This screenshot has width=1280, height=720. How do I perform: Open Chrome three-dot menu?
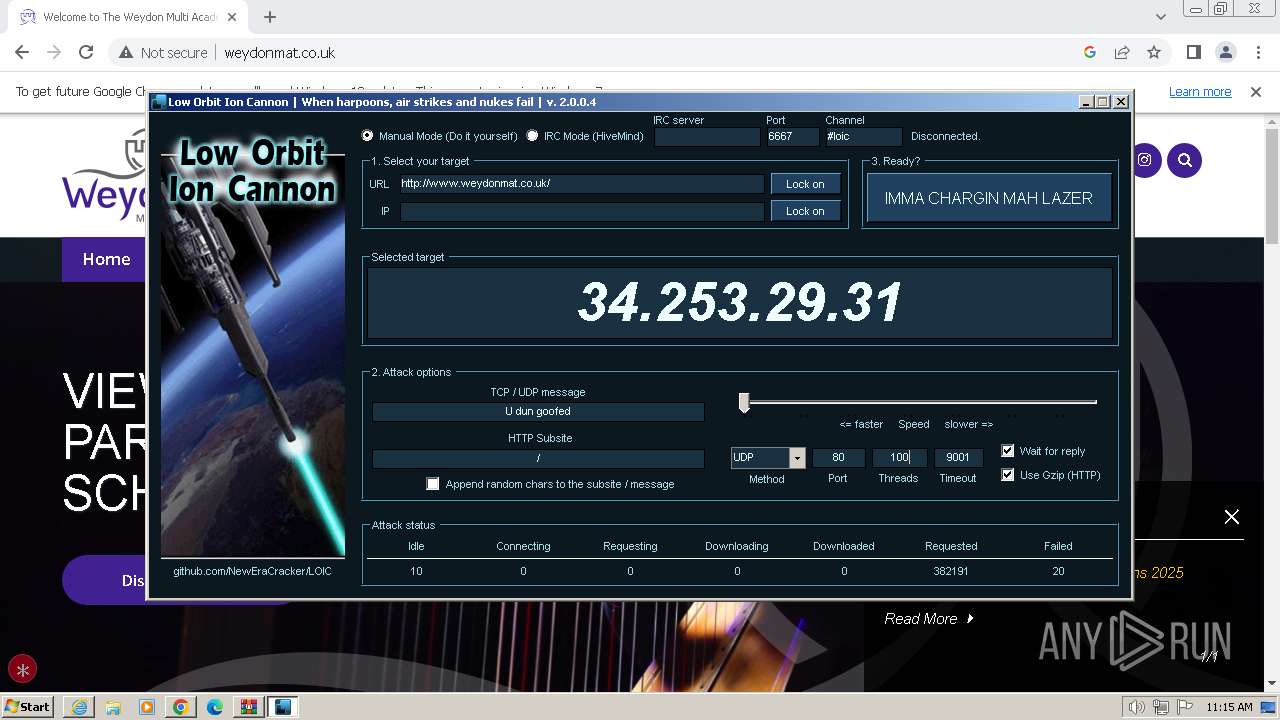coord(1258,53)
